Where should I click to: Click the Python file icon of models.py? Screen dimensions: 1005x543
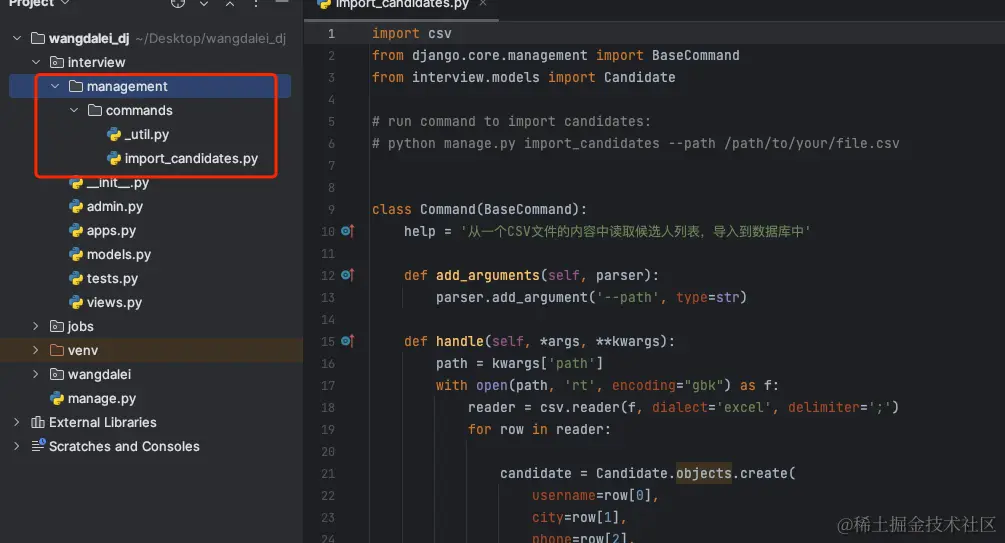[76, 255]
